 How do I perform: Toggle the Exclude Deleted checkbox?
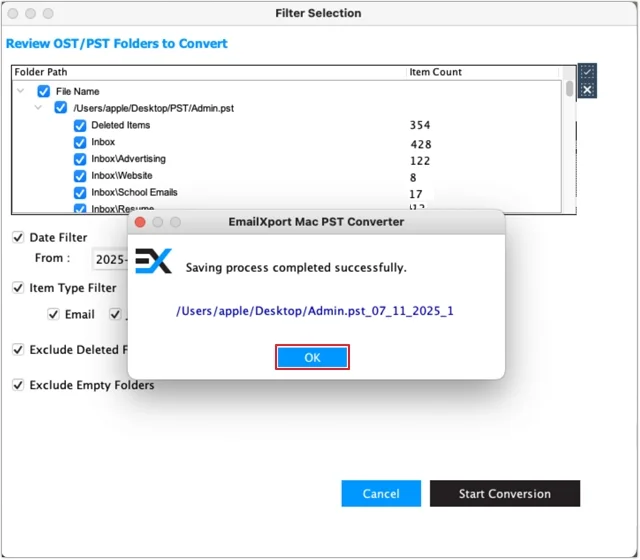(x=18, y=350)
